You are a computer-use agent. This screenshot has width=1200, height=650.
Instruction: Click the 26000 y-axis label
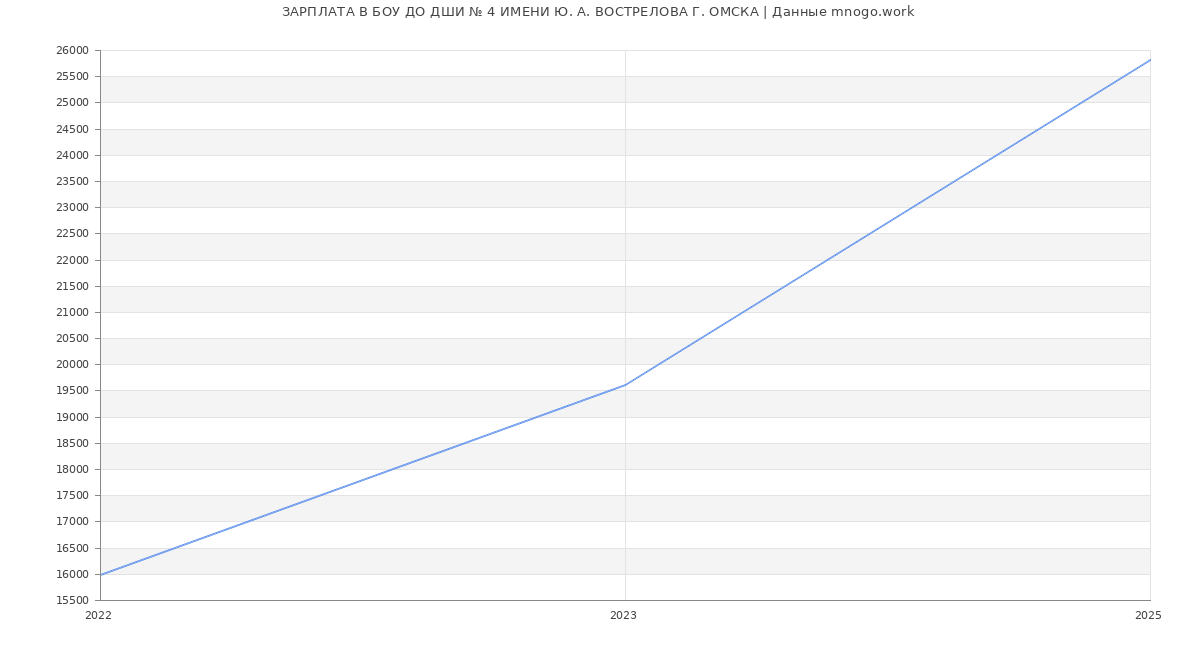[x=73, y=51]
